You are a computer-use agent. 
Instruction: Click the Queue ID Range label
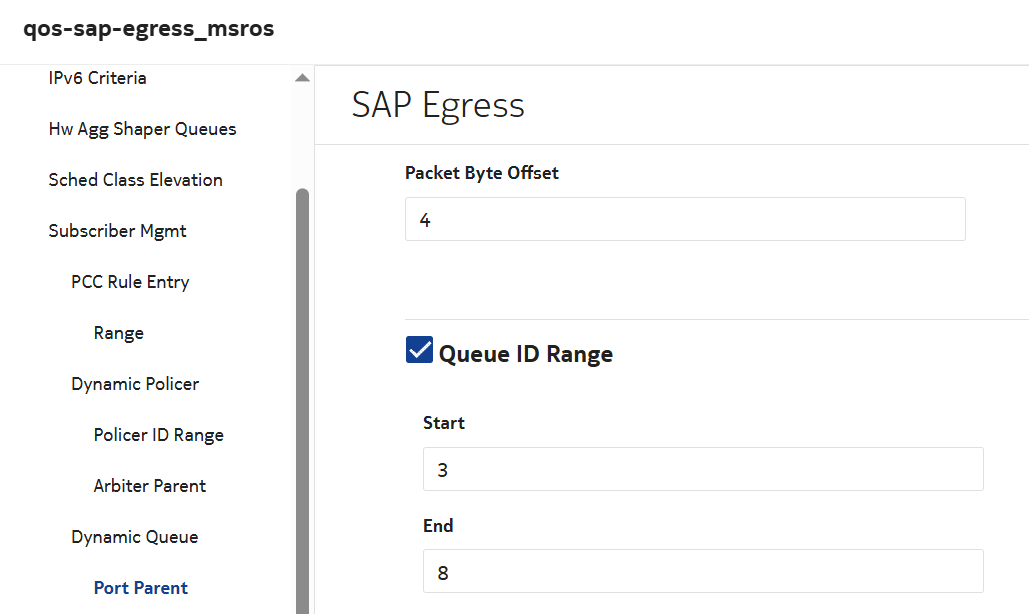(525, 354)
